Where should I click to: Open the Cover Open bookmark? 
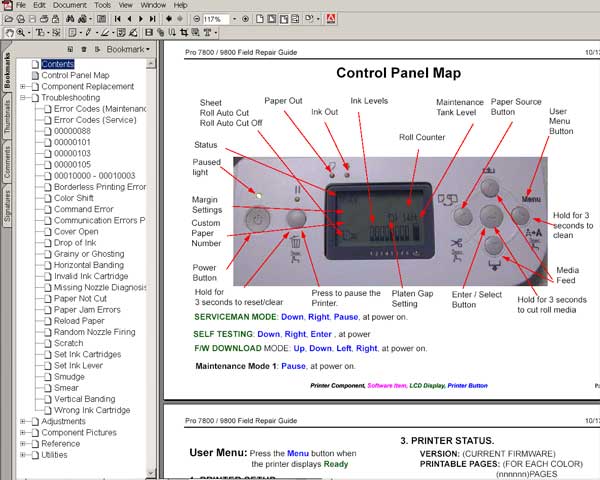point(76,232)
